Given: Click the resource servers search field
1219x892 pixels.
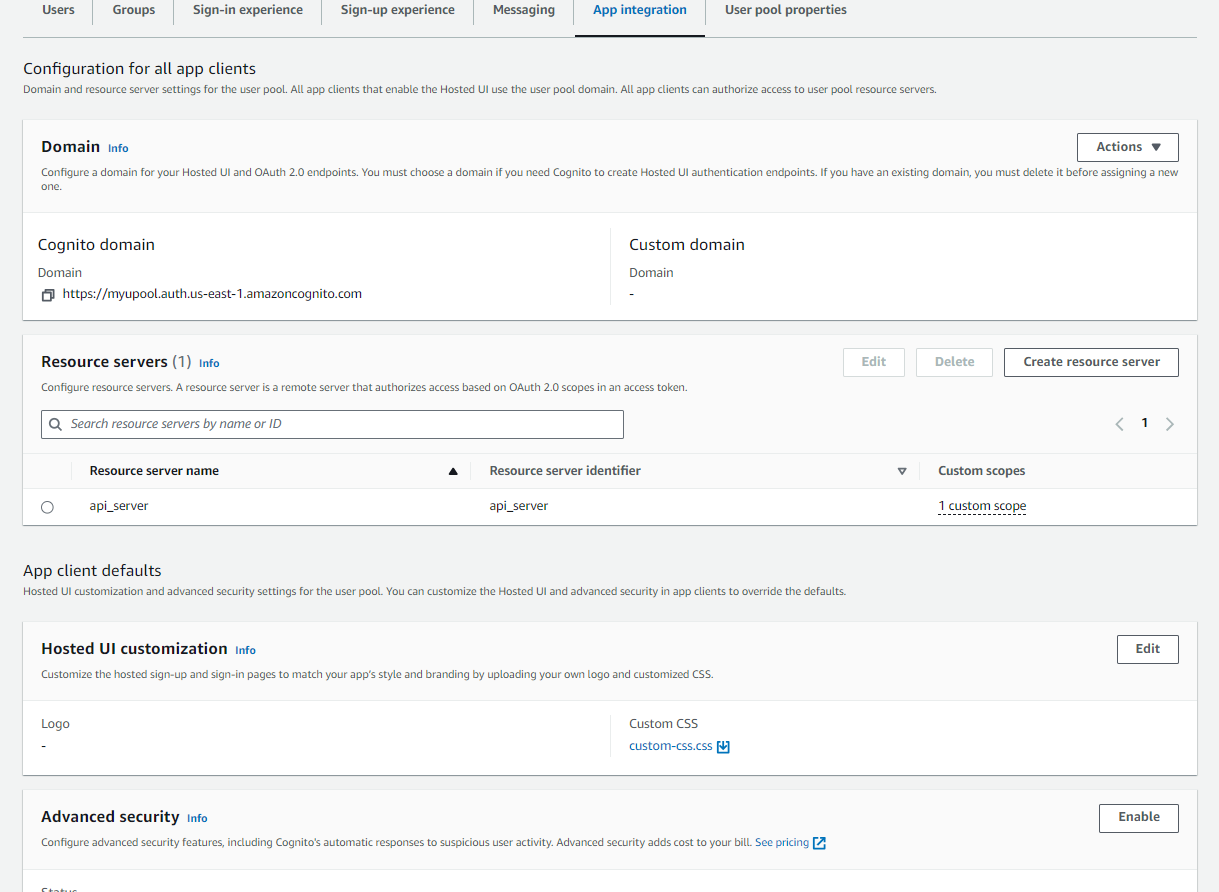Looking at the screenshot, I should (x=340, y=424).
